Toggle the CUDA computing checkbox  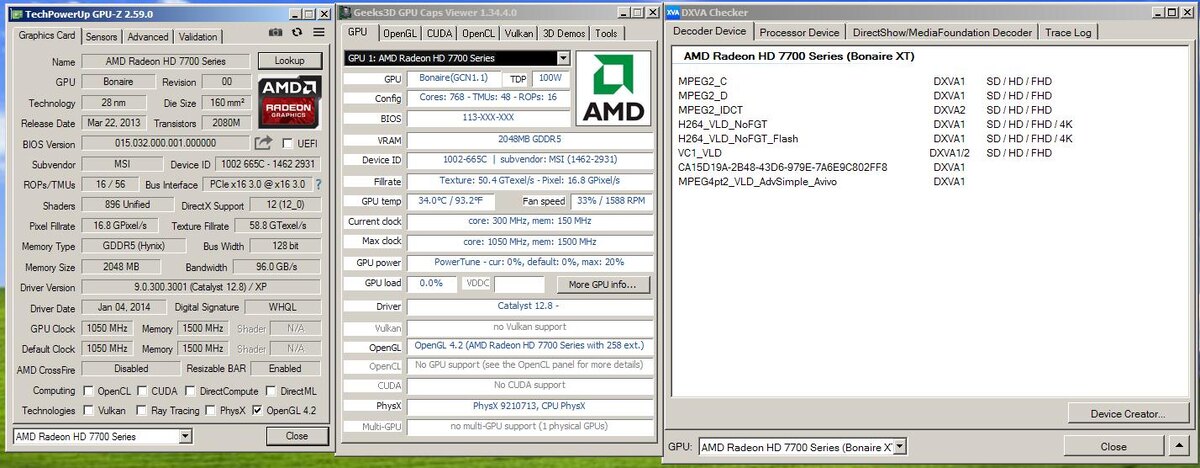pyautogui.click(x=143, y=391)
